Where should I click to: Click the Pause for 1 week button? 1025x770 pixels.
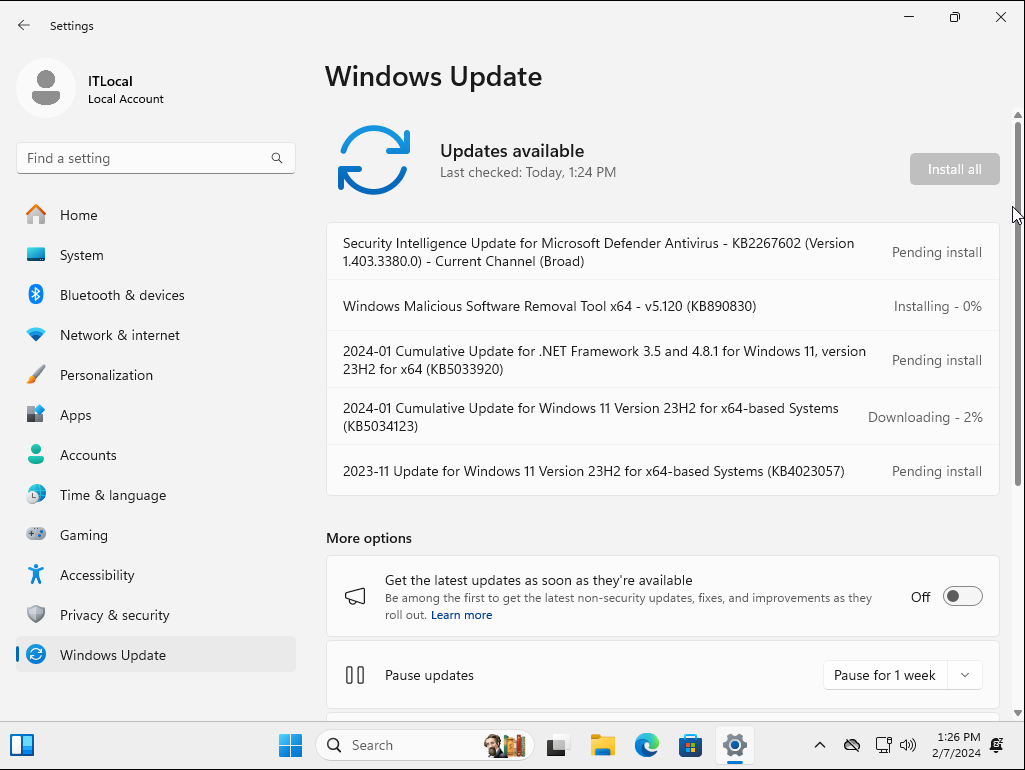[x=884, y=675]
